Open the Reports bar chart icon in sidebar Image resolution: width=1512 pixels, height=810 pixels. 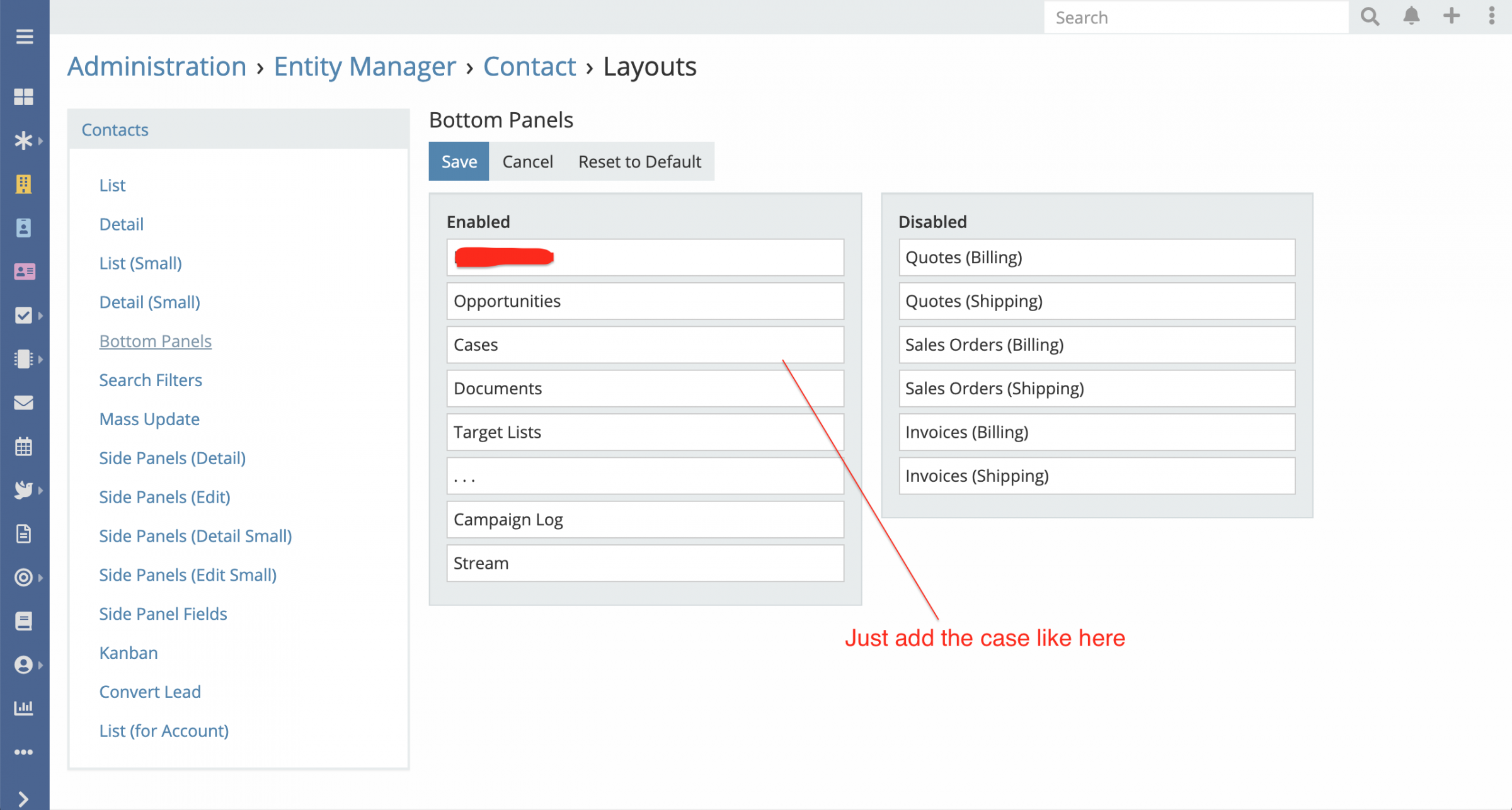23,708
